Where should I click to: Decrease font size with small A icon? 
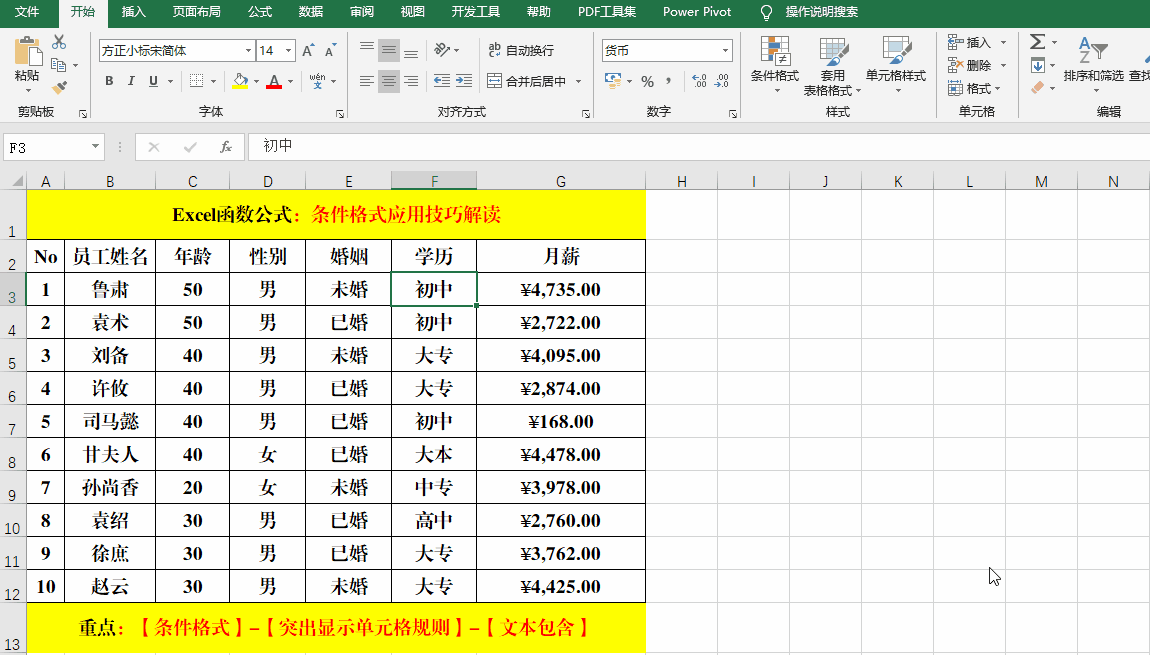pos(331,51)
